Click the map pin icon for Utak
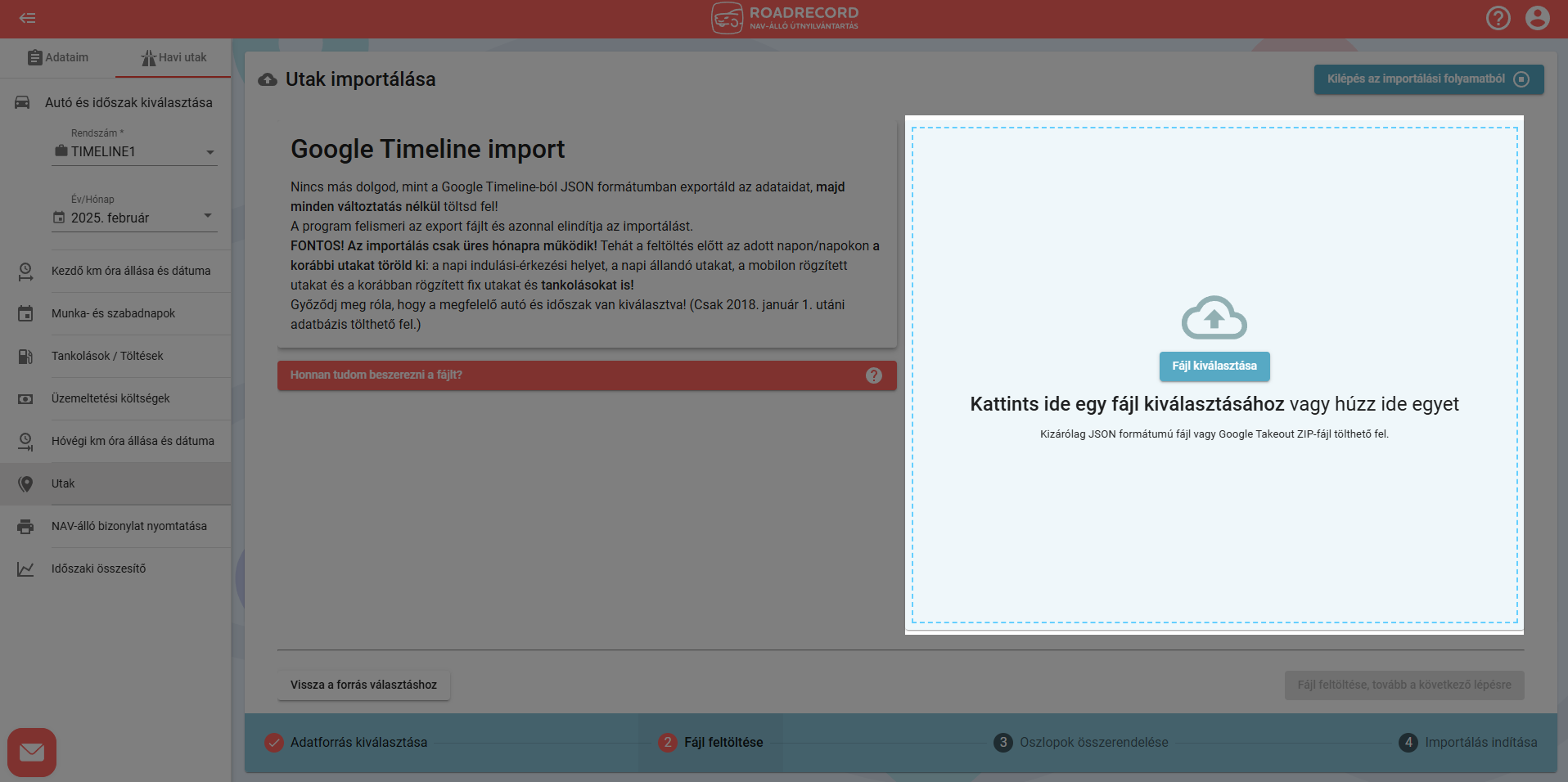The height and width of the screenshot is (782, 1568). (x=25, y=484)
